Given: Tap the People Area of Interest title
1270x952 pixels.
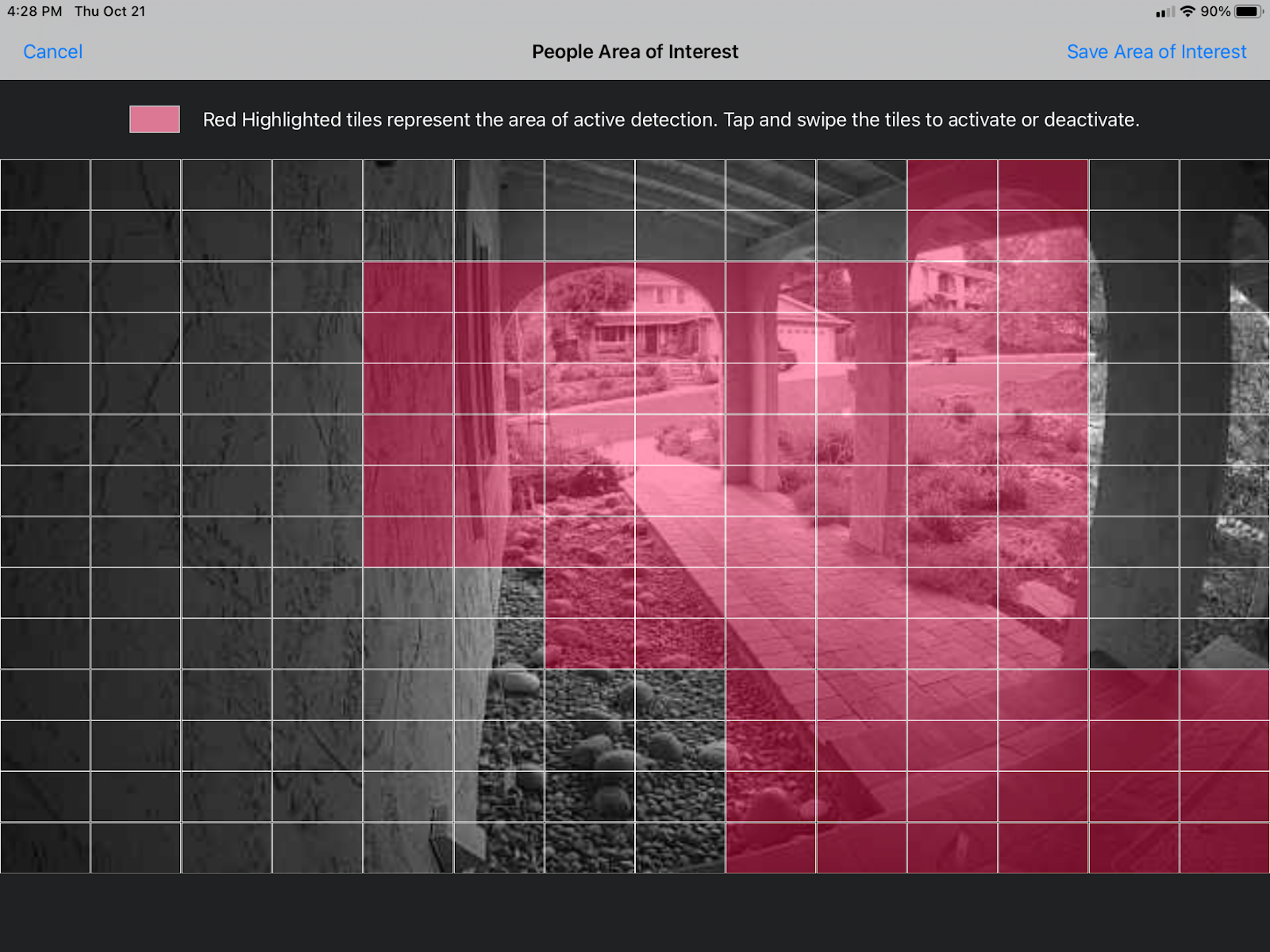Looking at the screenshot, I should click(635, 52).
